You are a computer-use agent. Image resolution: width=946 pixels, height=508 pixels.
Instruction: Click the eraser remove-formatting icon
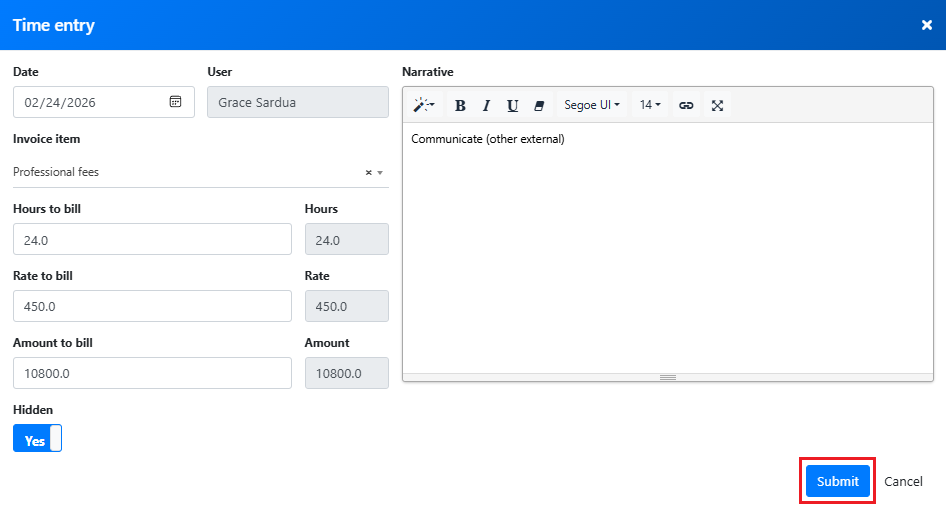coord(539,105)
